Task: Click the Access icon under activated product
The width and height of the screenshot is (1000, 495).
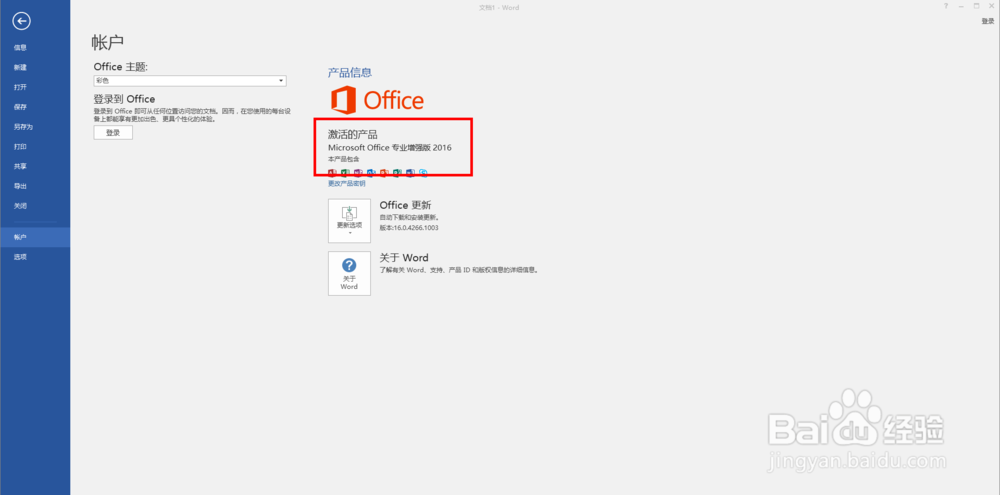Action: click(x=332, y=173)
